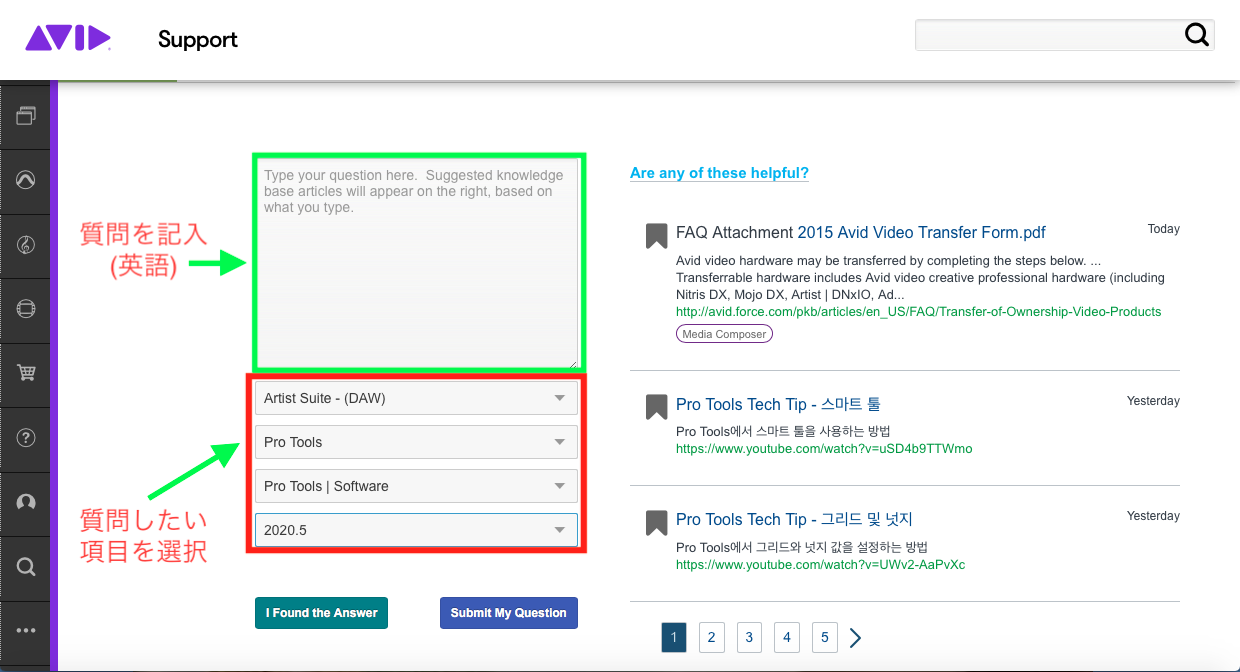Open the shopping cart sidebar icon
The image size is (1240, 672).
[x=26, y=373]
